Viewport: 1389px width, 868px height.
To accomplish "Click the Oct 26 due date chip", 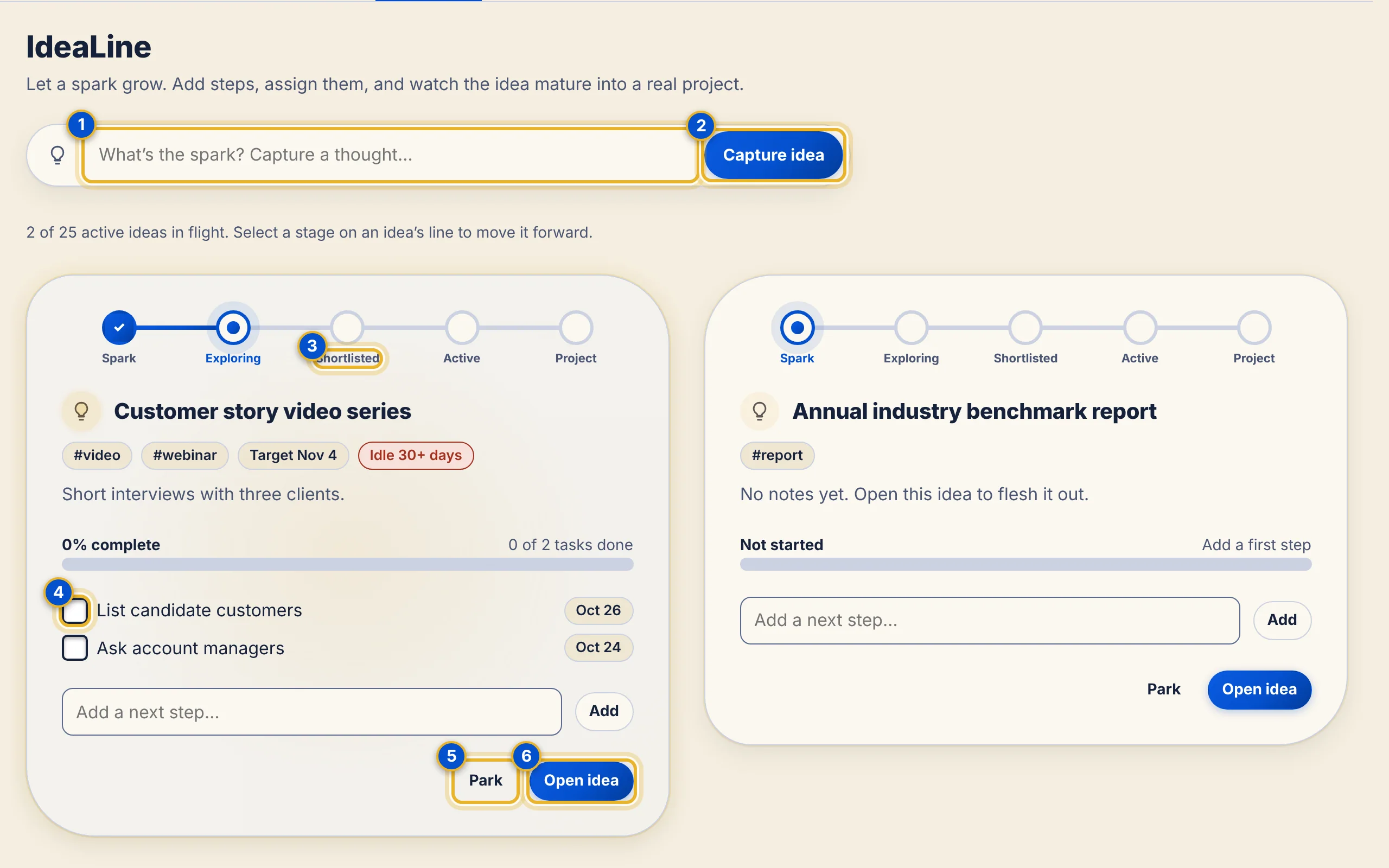I will [598, 610].
